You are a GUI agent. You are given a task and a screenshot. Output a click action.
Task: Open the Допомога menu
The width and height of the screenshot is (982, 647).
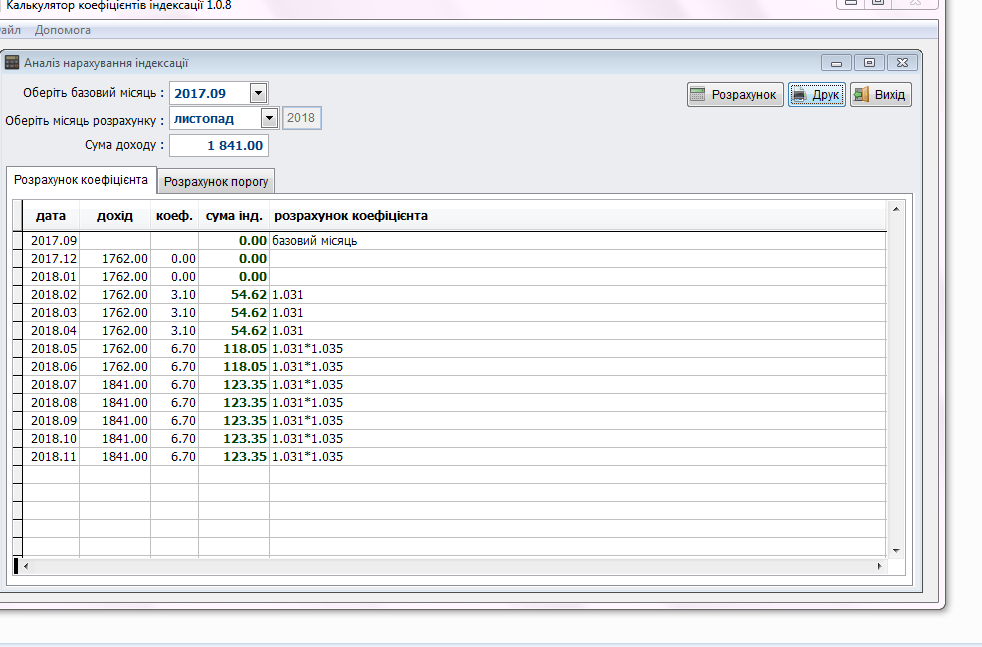pos(63,30)
